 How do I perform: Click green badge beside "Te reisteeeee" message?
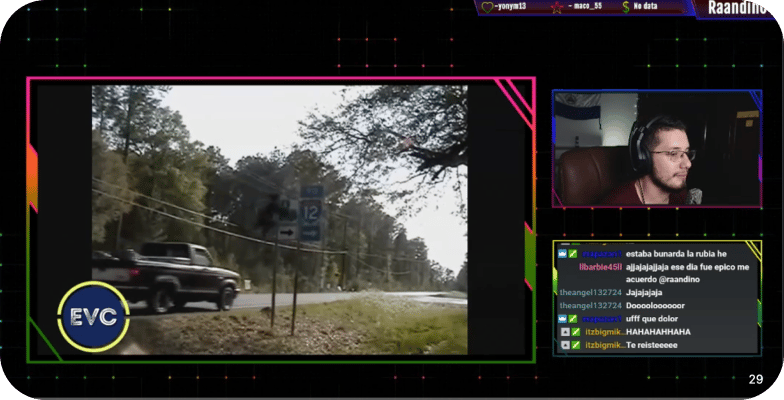[575, 344]
